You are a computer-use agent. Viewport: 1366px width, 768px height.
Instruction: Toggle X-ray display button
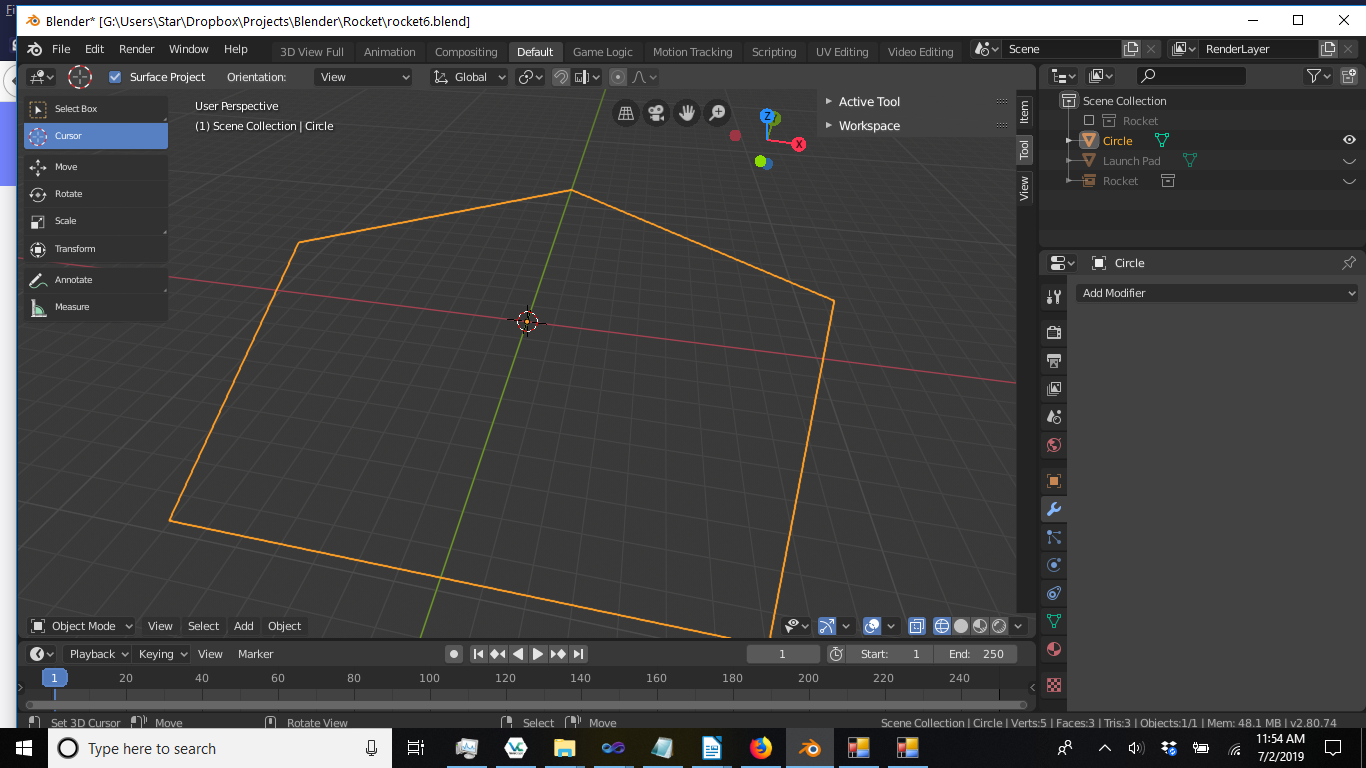click(x=916, y=626)
